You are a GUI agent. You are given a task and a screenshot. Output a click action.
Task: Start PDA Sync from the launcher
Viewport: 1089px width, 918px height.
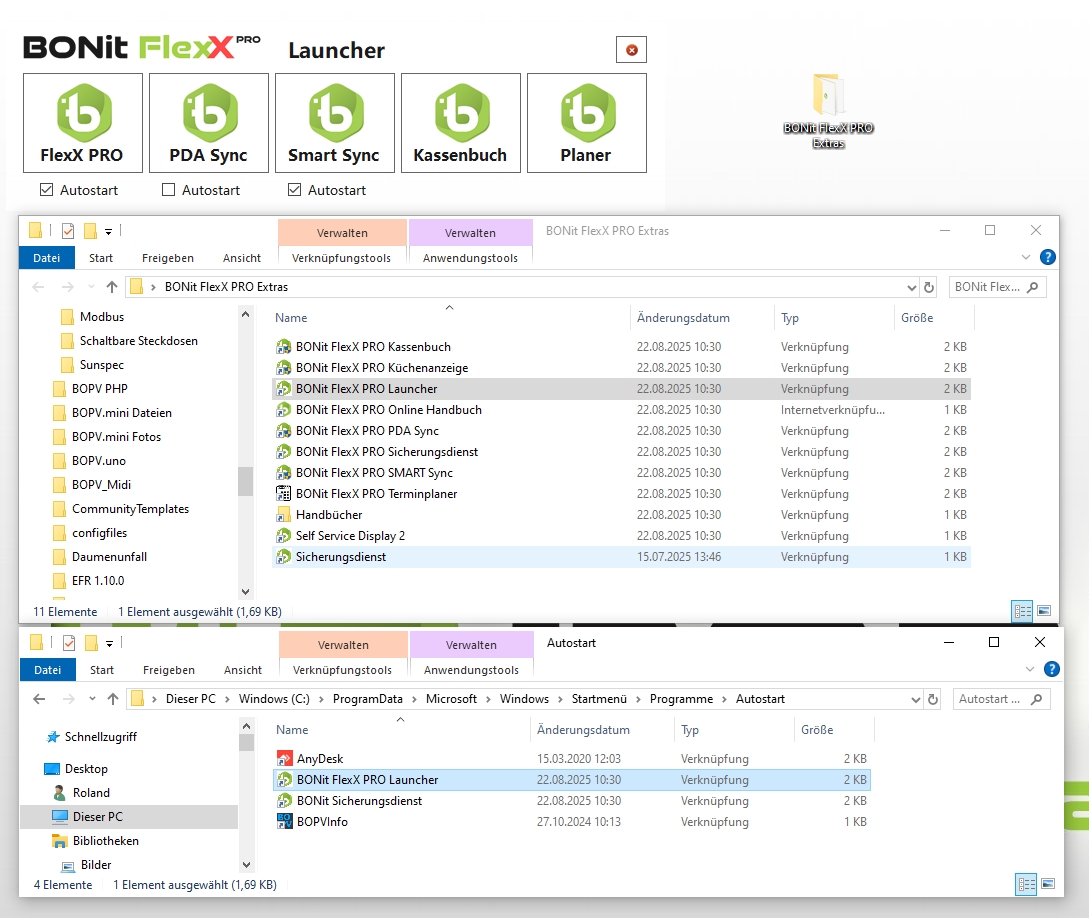209,123
